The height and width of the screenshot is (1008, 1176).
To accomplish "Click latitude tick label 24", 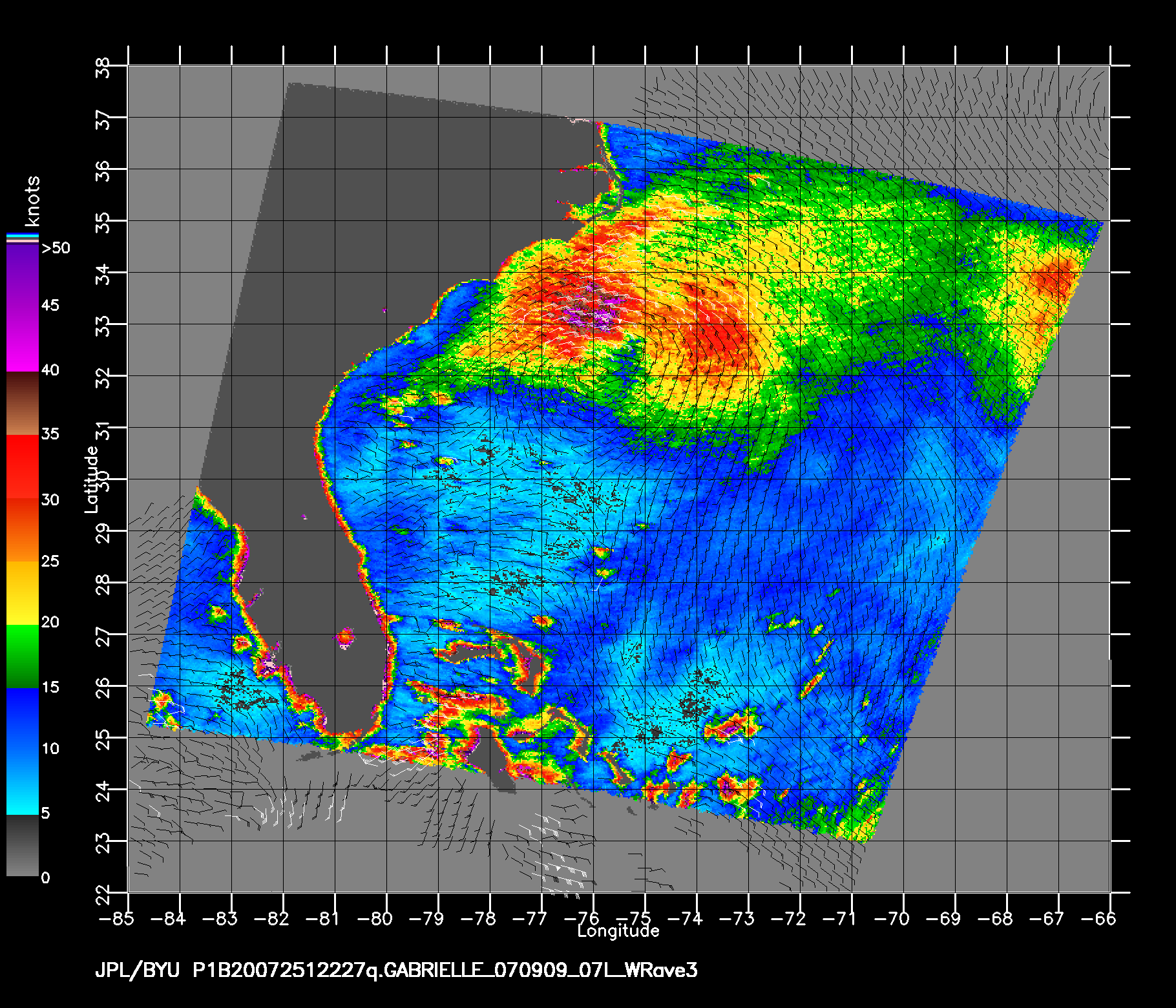I will click(x=103, y=790).
